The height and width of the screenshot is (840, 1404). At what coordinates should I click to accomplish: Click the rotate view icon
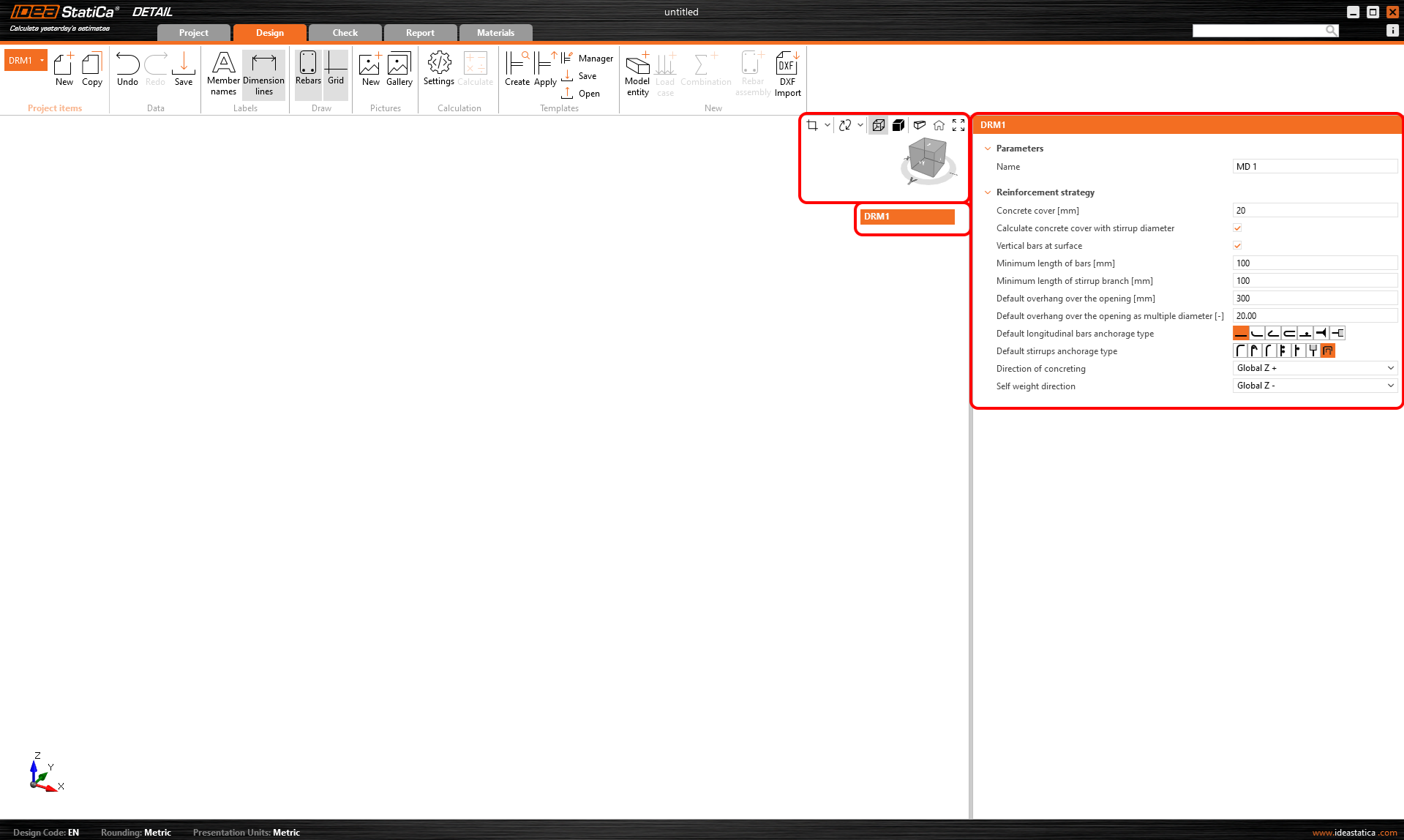click(x=845, y=125)
